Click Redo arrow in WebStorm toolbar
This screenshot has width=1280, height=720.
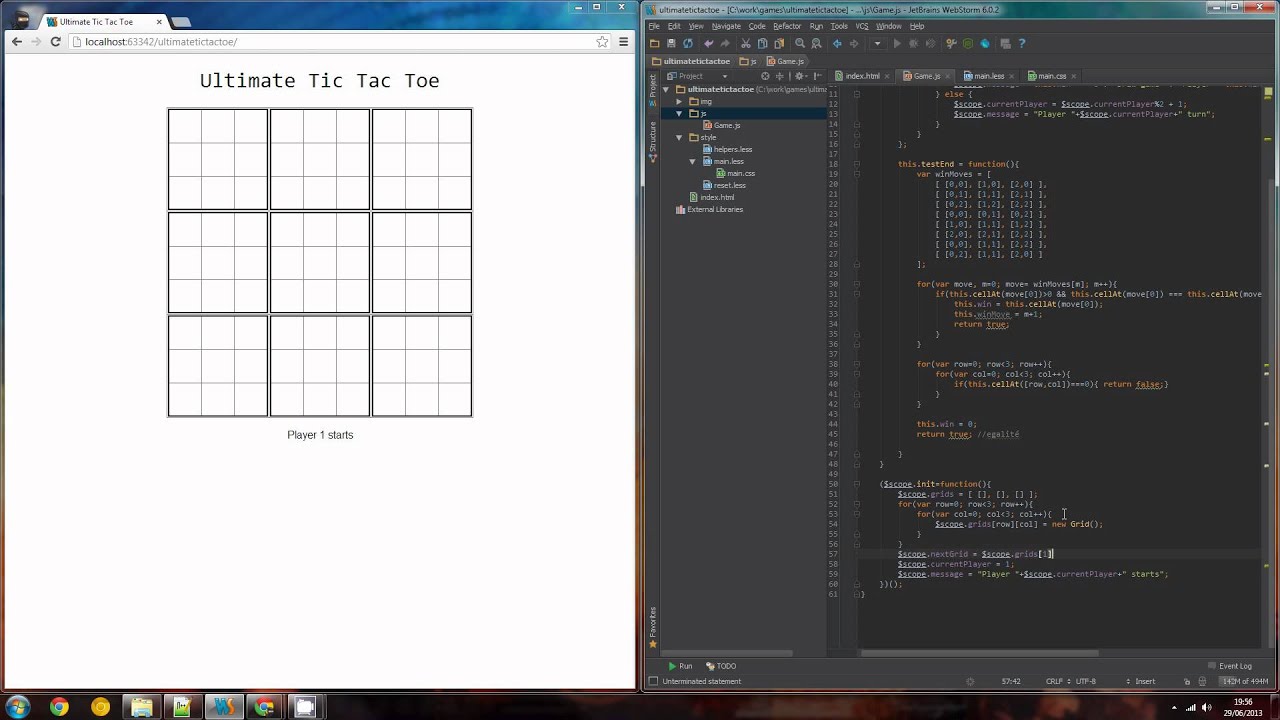point(726,43)
